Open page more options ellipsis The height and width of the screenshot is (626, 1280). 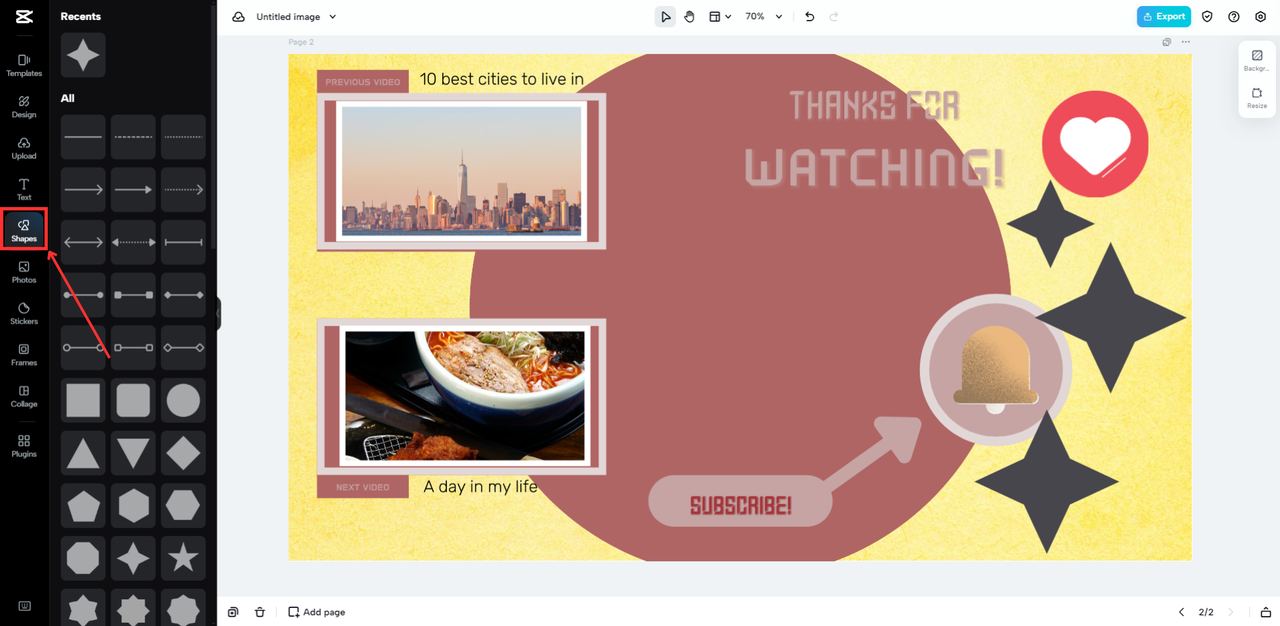point(1186,42)
